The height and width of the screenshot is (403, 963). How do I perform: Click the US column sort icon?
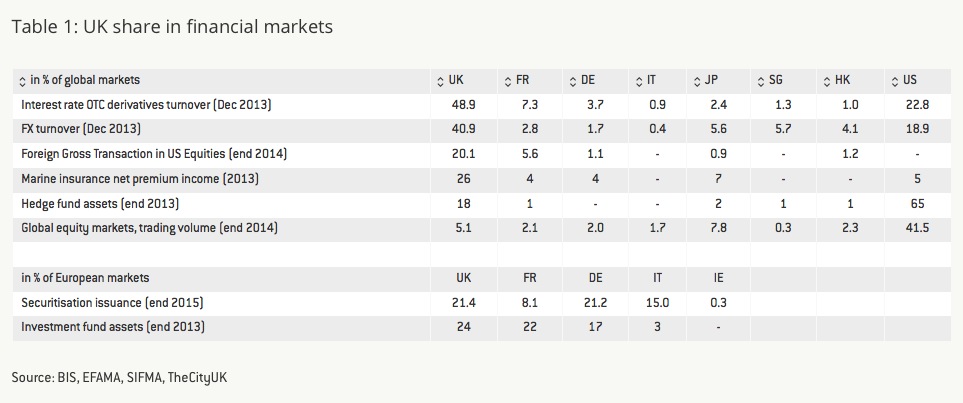tap(895, 81)
